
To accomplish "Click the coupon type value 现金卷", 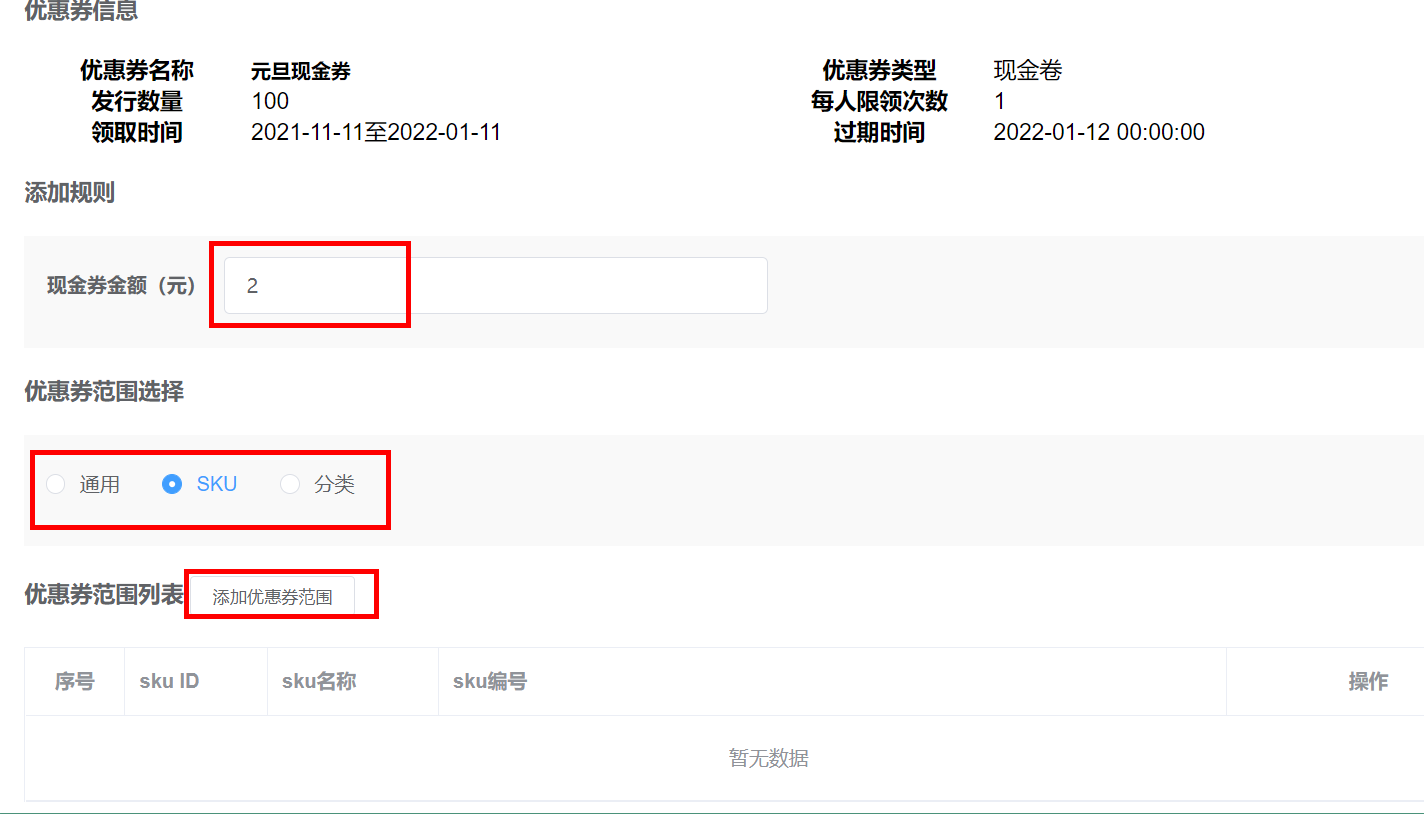I will click(x=1027, y=71).
